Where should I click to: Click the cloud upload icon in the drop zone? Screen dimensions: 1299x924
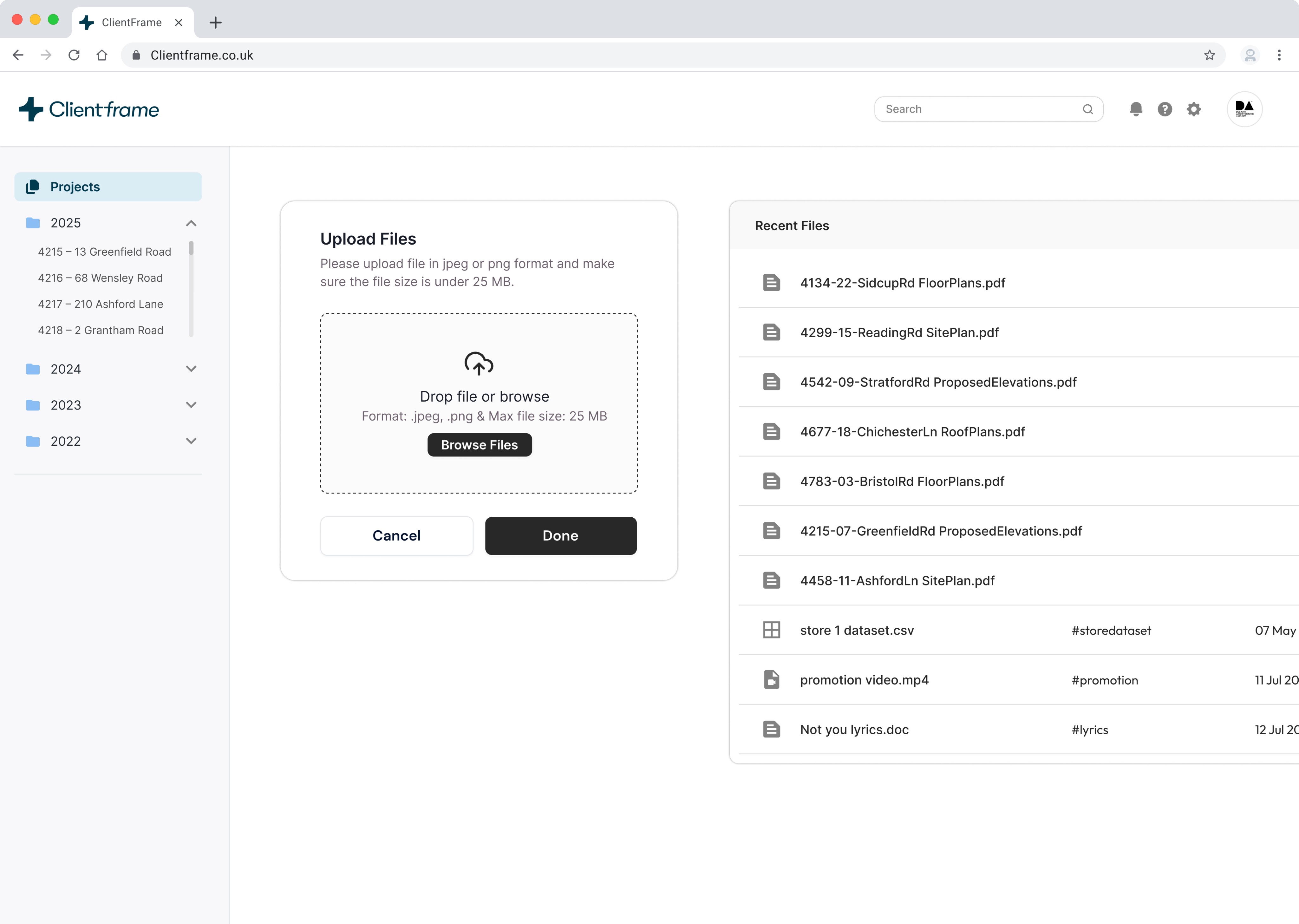pos(479,364)
